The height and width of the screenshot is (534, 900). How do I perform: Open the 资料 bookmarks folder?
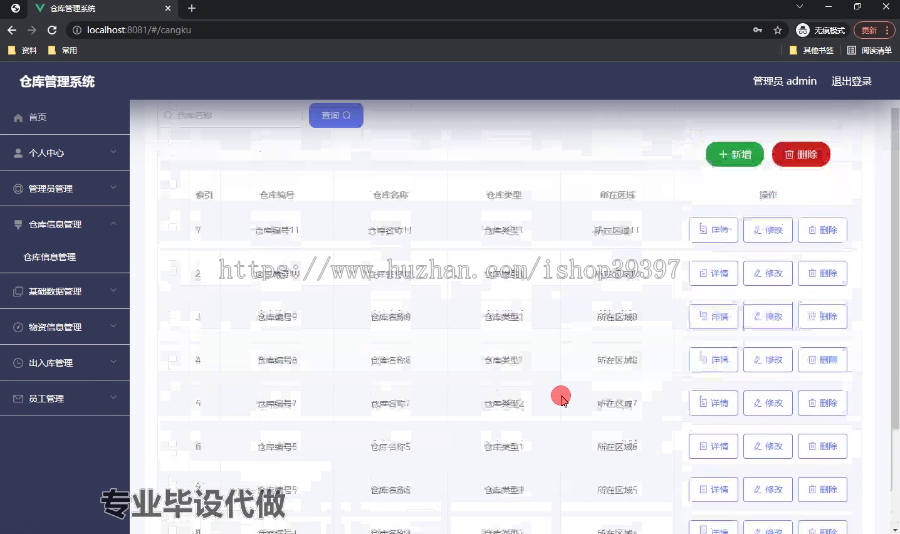tap(22, 51)
